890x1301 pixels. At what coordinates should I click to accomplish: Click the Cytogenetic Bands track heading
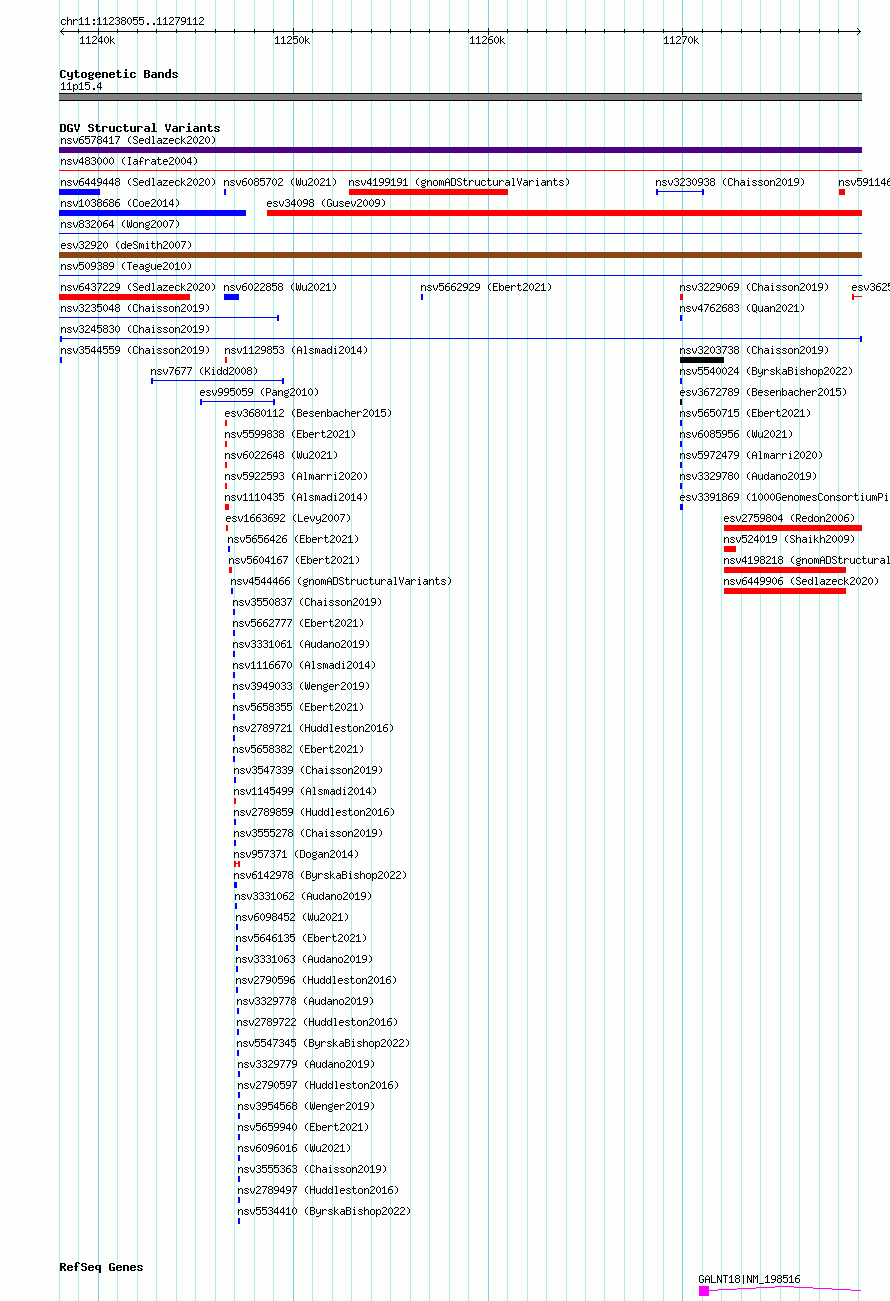(x=119, y=74)
